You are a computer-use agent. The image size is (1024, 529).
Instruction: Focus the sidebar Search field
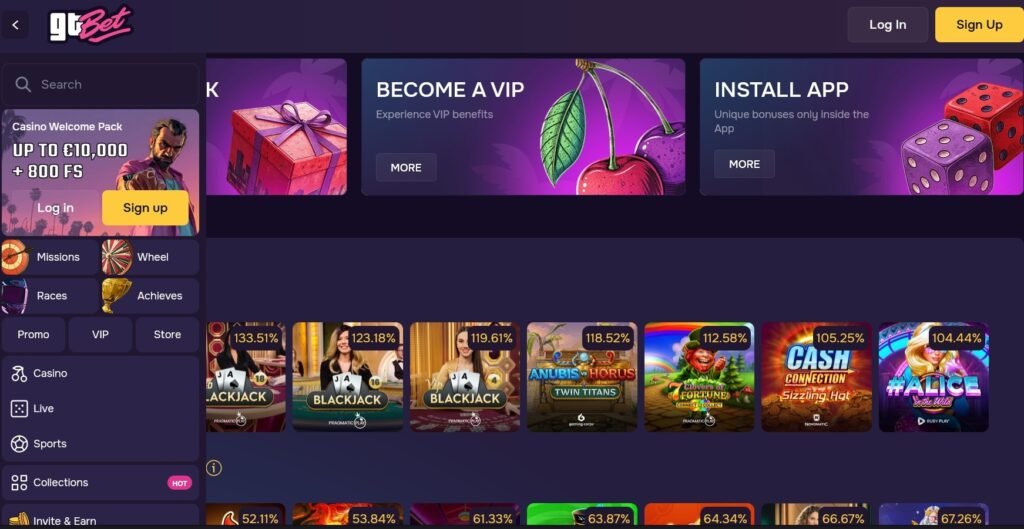(x=100, y=84)
